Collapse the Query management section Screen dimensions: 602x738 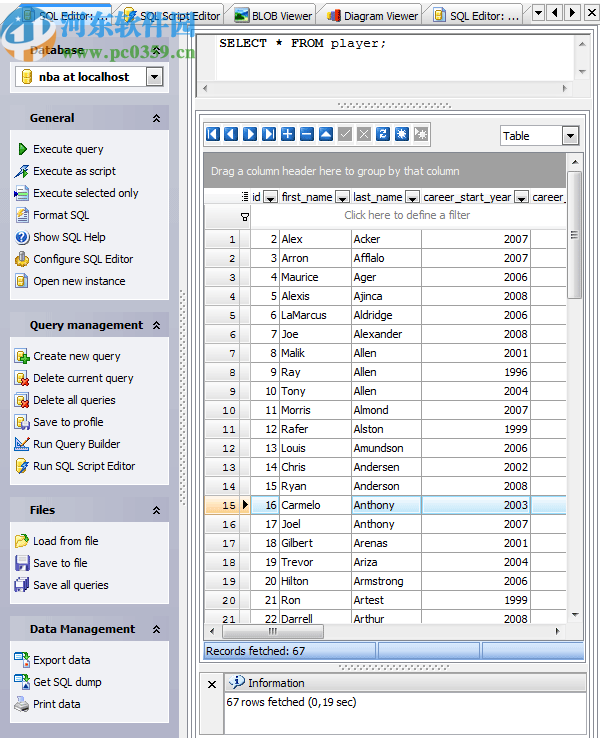tap(156, 325)
